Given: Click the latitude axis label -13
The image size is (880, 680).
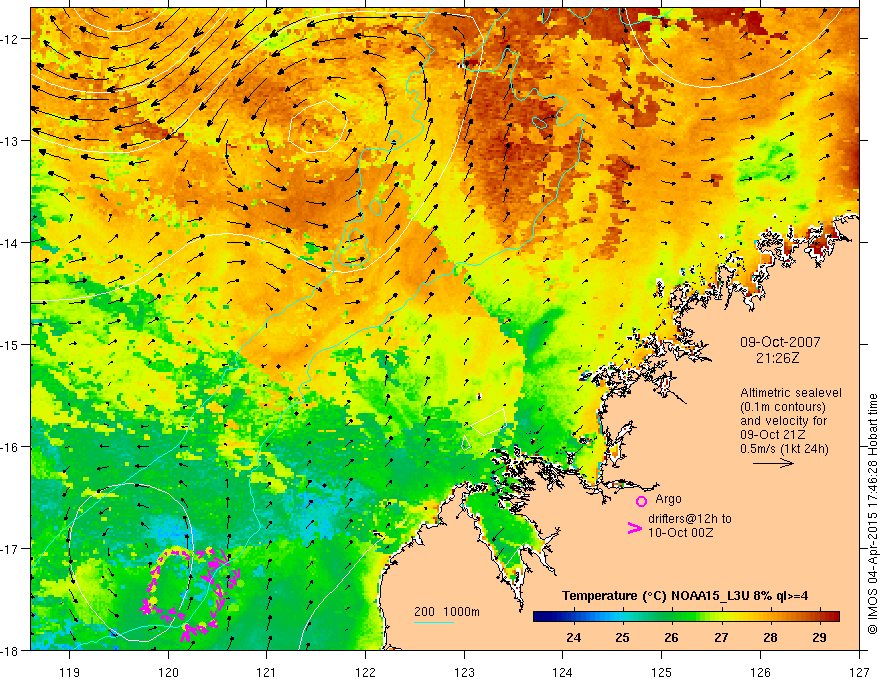Looking at the screenshot, I should [9, 141].
